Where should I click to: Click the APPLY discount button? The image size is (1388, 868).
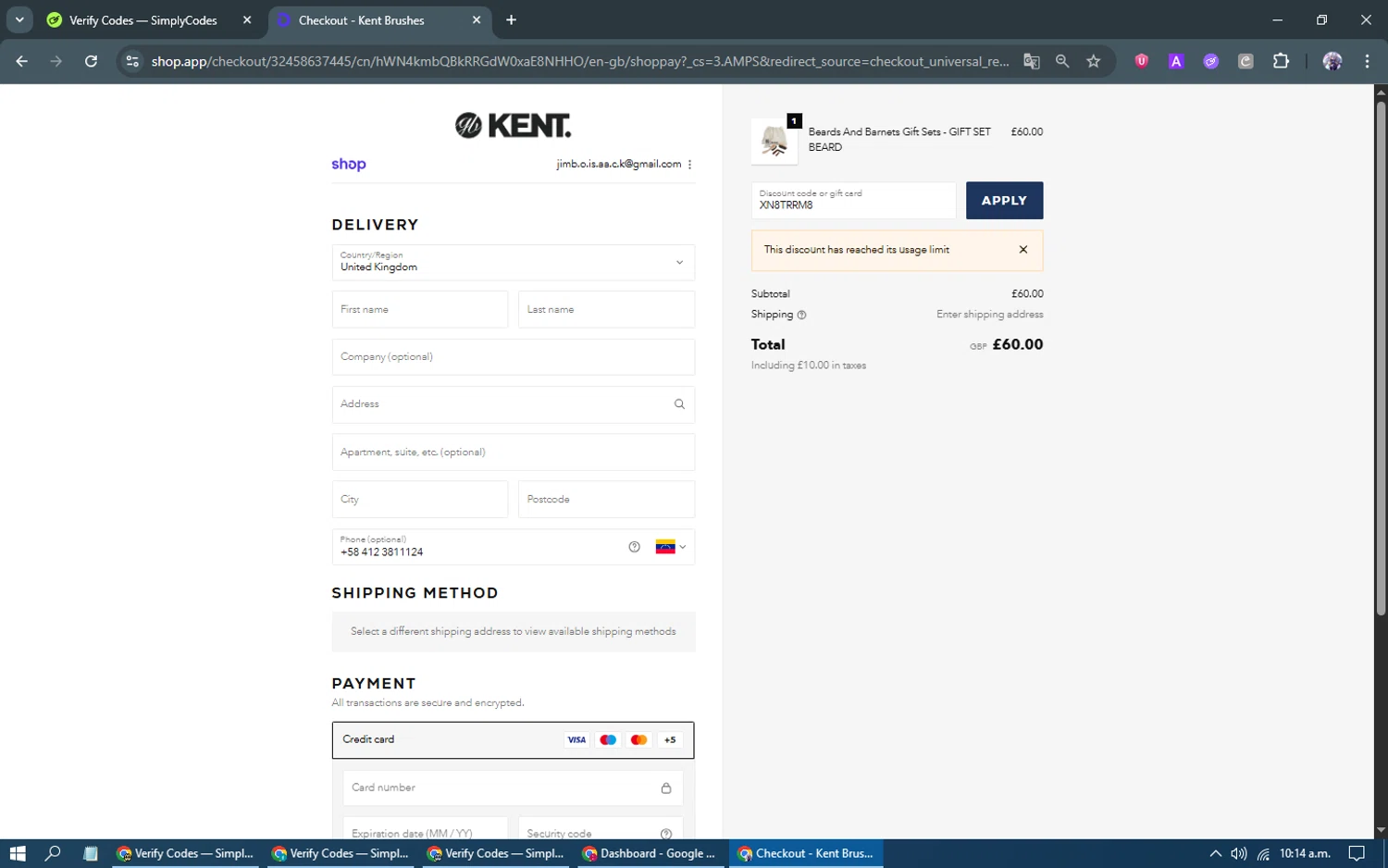tap(1004, 200)
